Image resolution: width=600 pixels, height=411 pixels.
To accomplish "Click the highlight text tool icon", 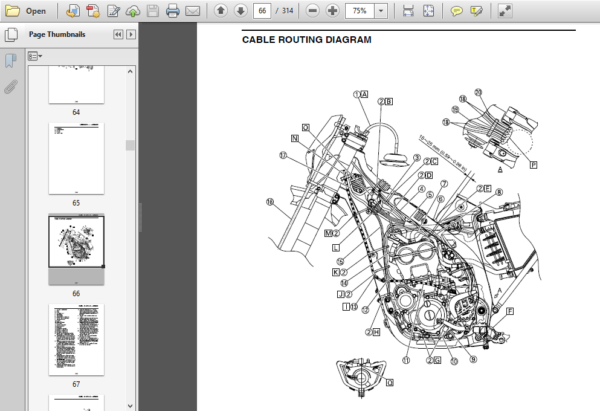I will click(476, 11).
